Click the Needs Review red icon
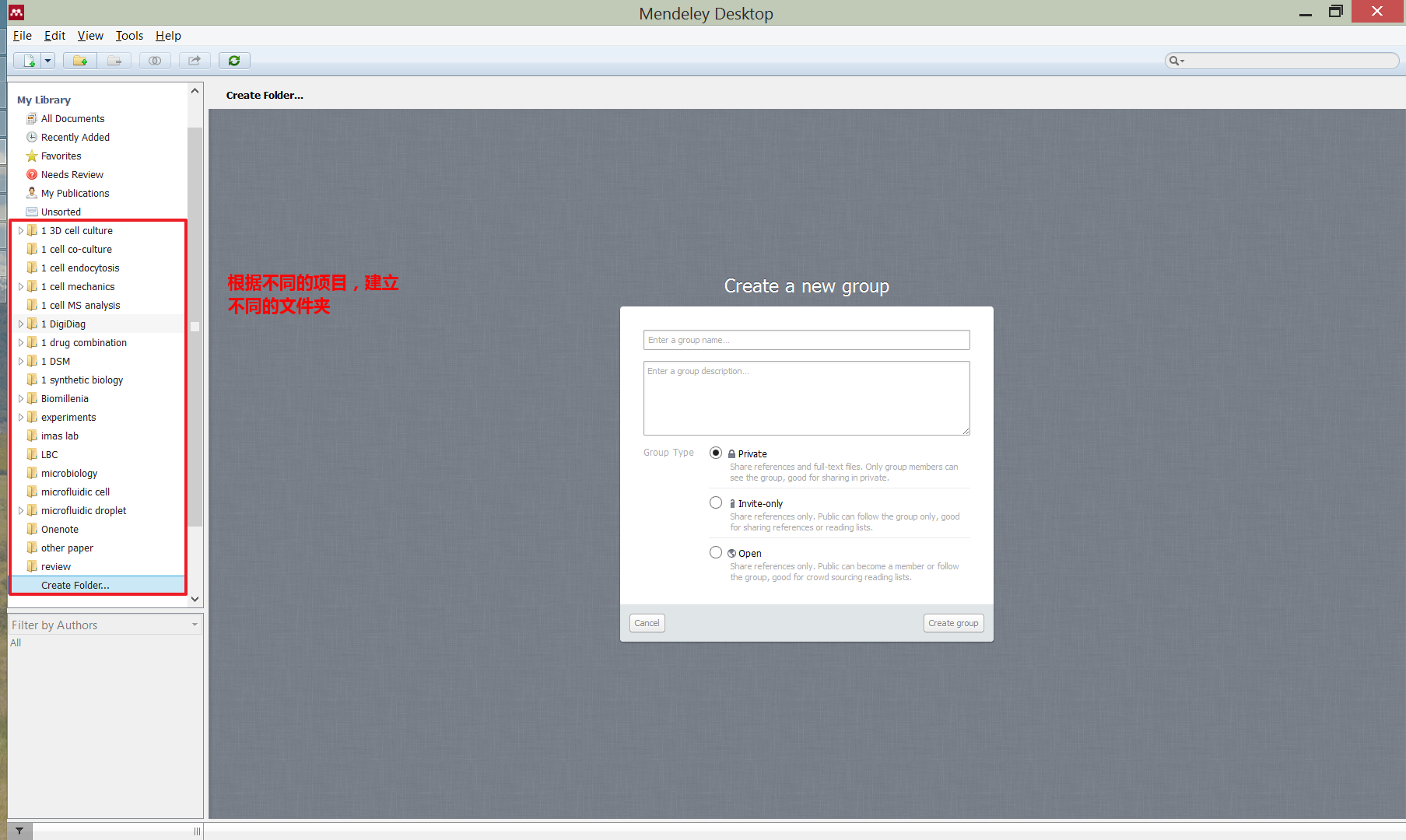Viewport: 1406px width, 840px height. point(32,174)
